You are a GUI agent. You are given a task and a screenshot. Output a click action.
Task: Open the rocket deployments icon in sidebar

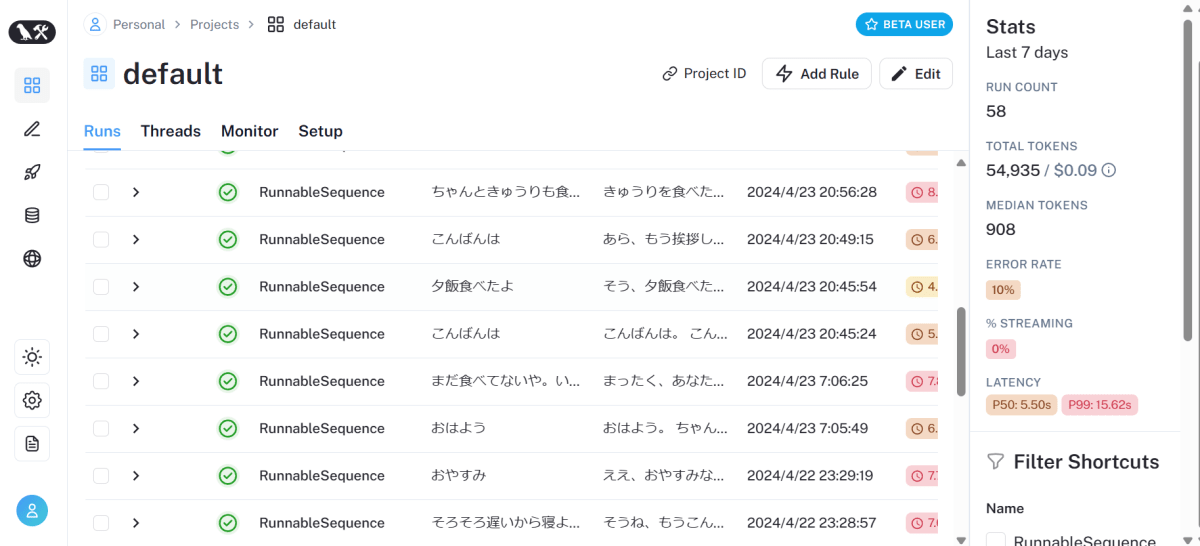pos(32,172)
